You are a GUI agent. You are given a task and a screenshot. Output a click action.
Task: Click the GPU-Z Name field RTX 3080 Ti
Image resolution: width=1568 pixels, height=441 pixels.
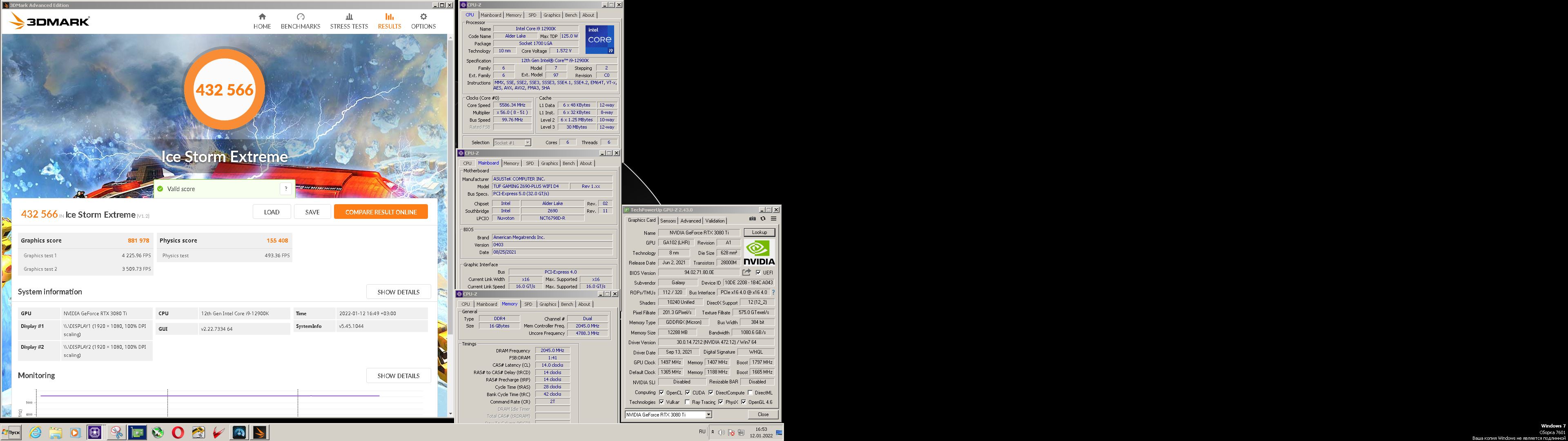click(699, 233)
